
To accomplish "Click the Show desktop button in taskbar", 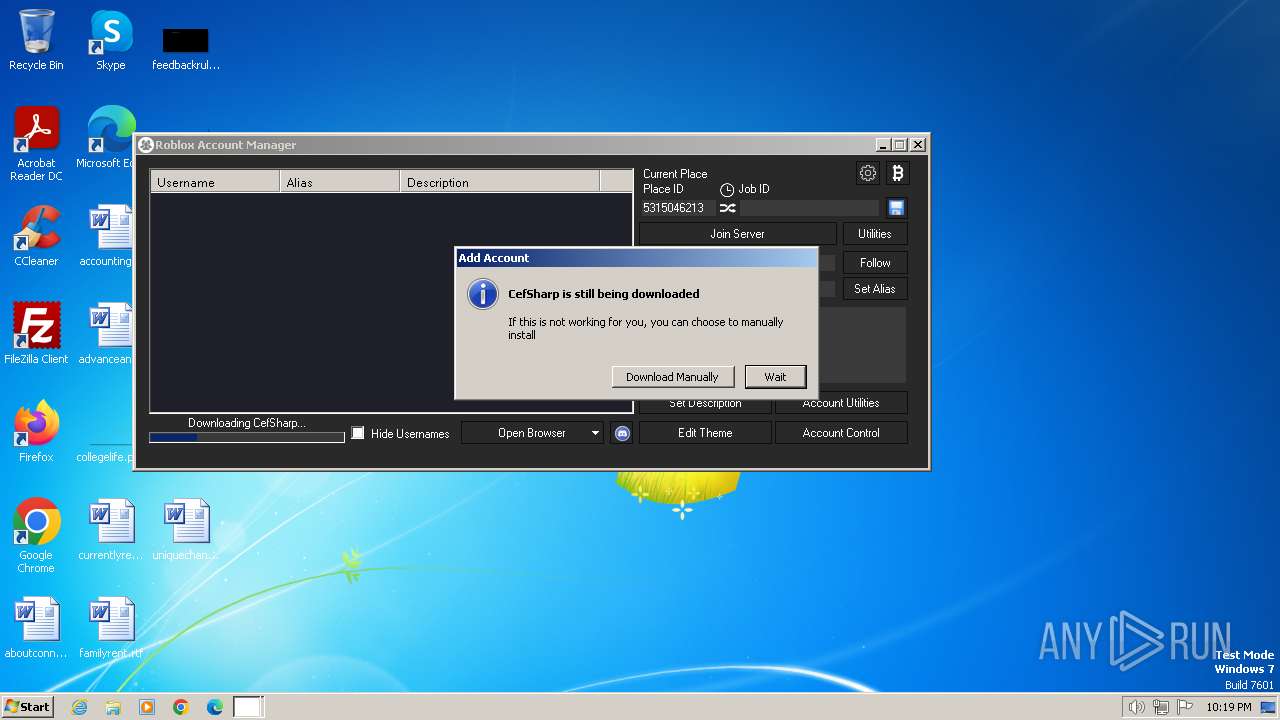I will (1268, 707).
